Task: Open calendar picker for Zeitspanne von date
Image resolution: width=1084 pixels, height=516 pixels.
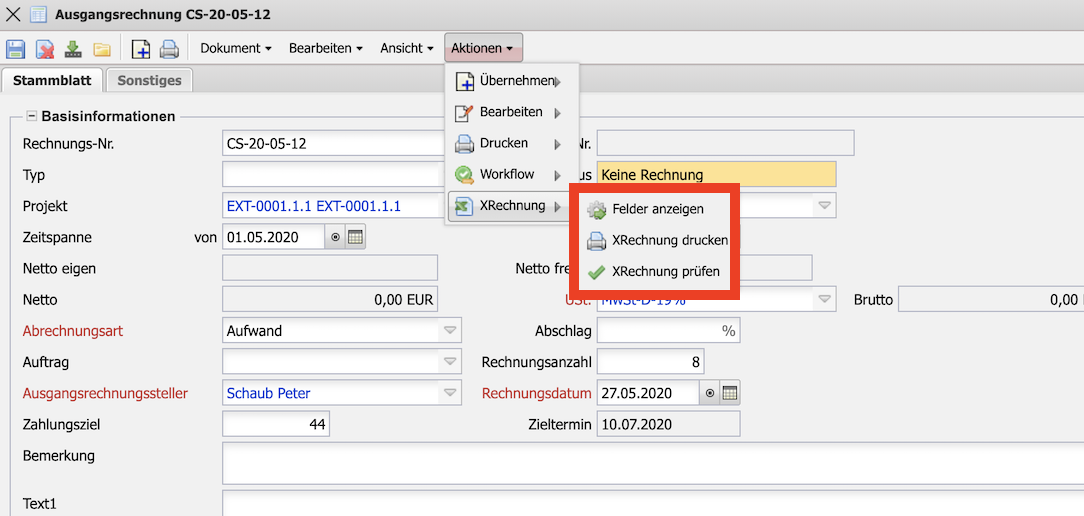Action: pos(356,238)
